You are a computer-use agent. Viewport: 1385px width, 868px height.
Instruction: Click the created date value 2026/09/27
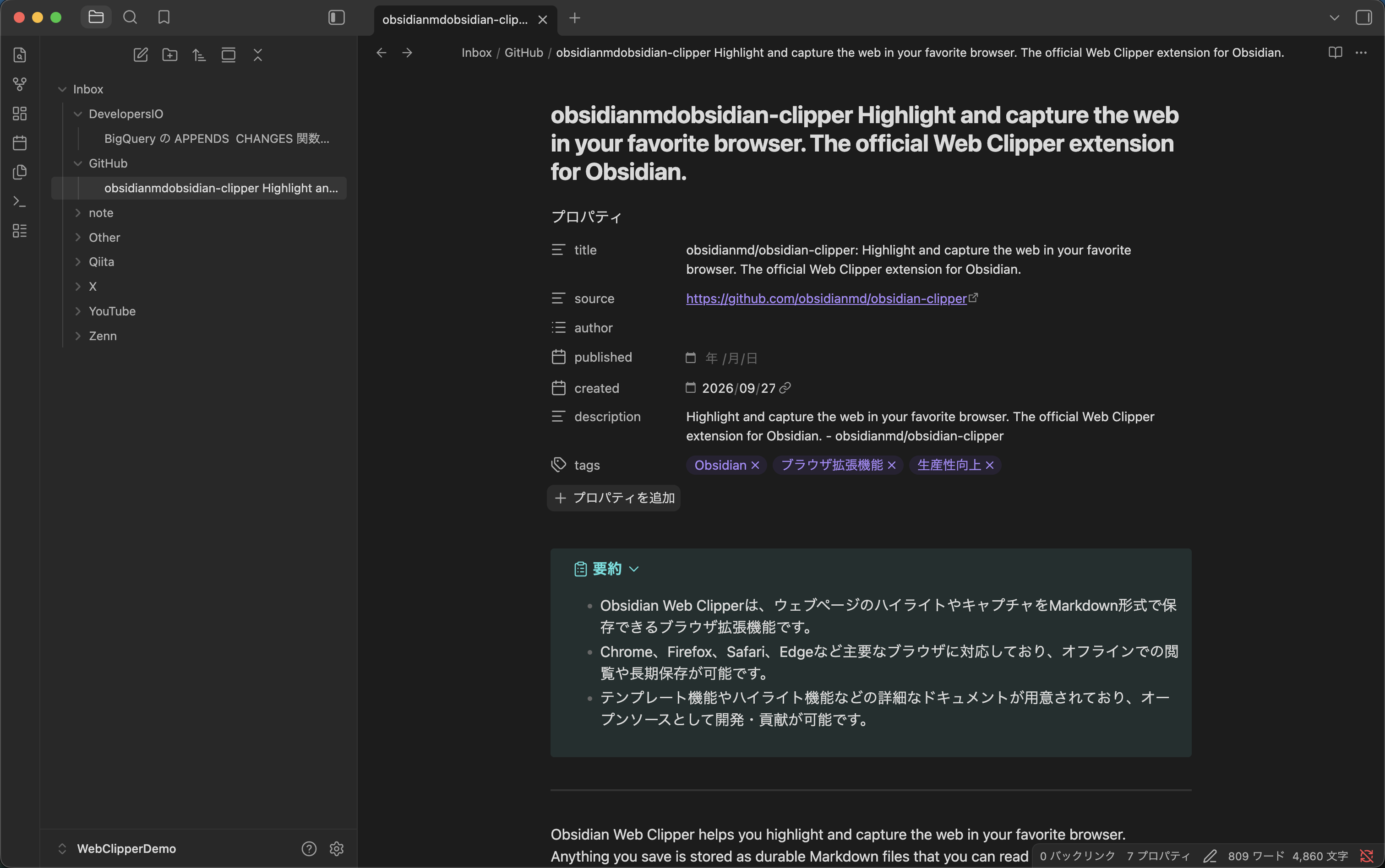click(x=738, y=389)
